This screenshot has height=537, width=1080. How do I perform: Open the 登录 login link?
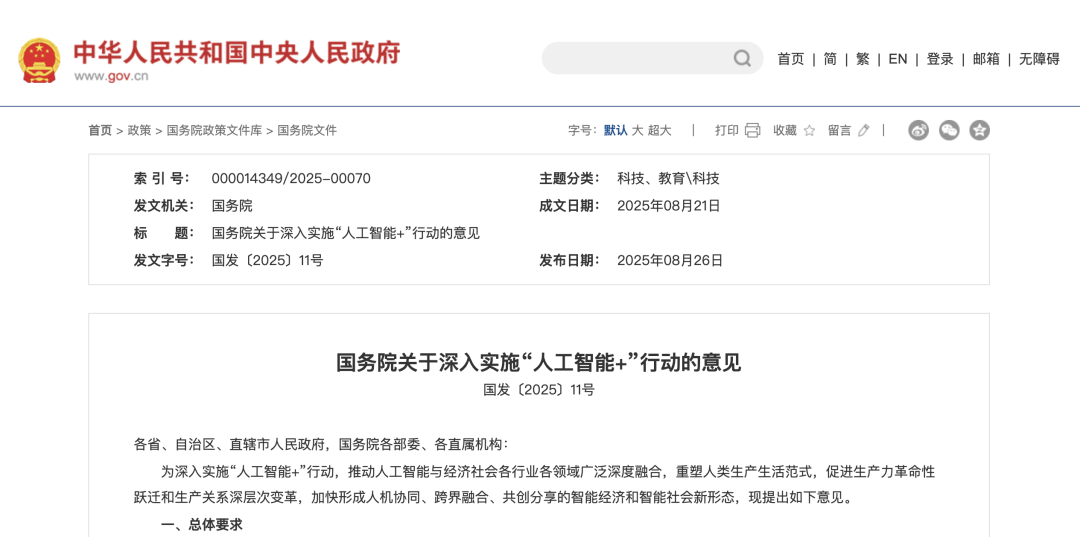pyautogui.click(x=939, y=59)
